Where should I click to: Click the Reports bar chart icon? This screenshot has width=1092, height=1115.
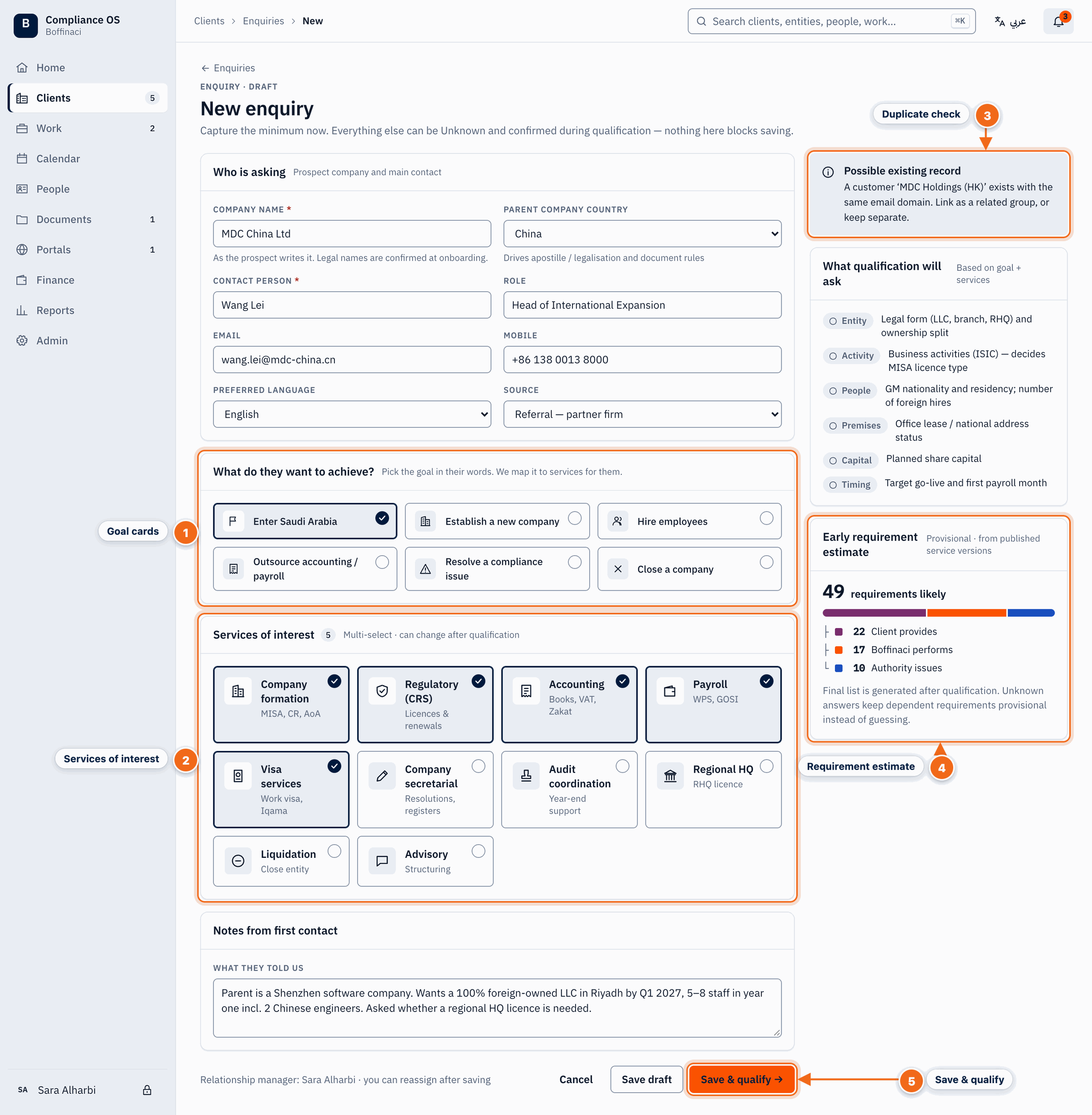[x=22, y=310]
